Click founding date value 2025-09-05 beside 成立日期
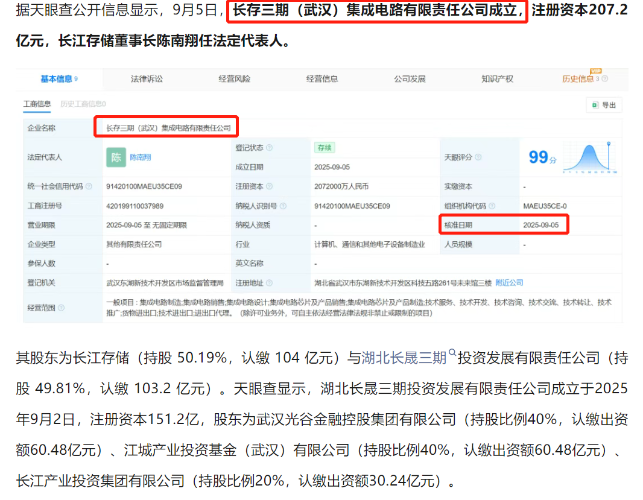 [332, 167]
